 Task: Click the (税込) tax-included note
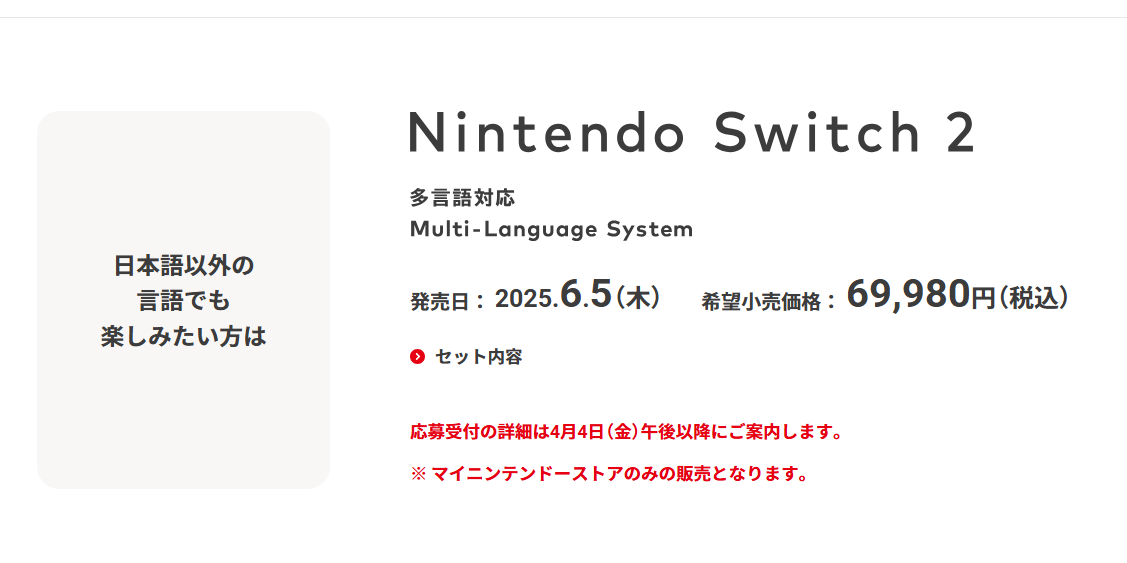1032,298
